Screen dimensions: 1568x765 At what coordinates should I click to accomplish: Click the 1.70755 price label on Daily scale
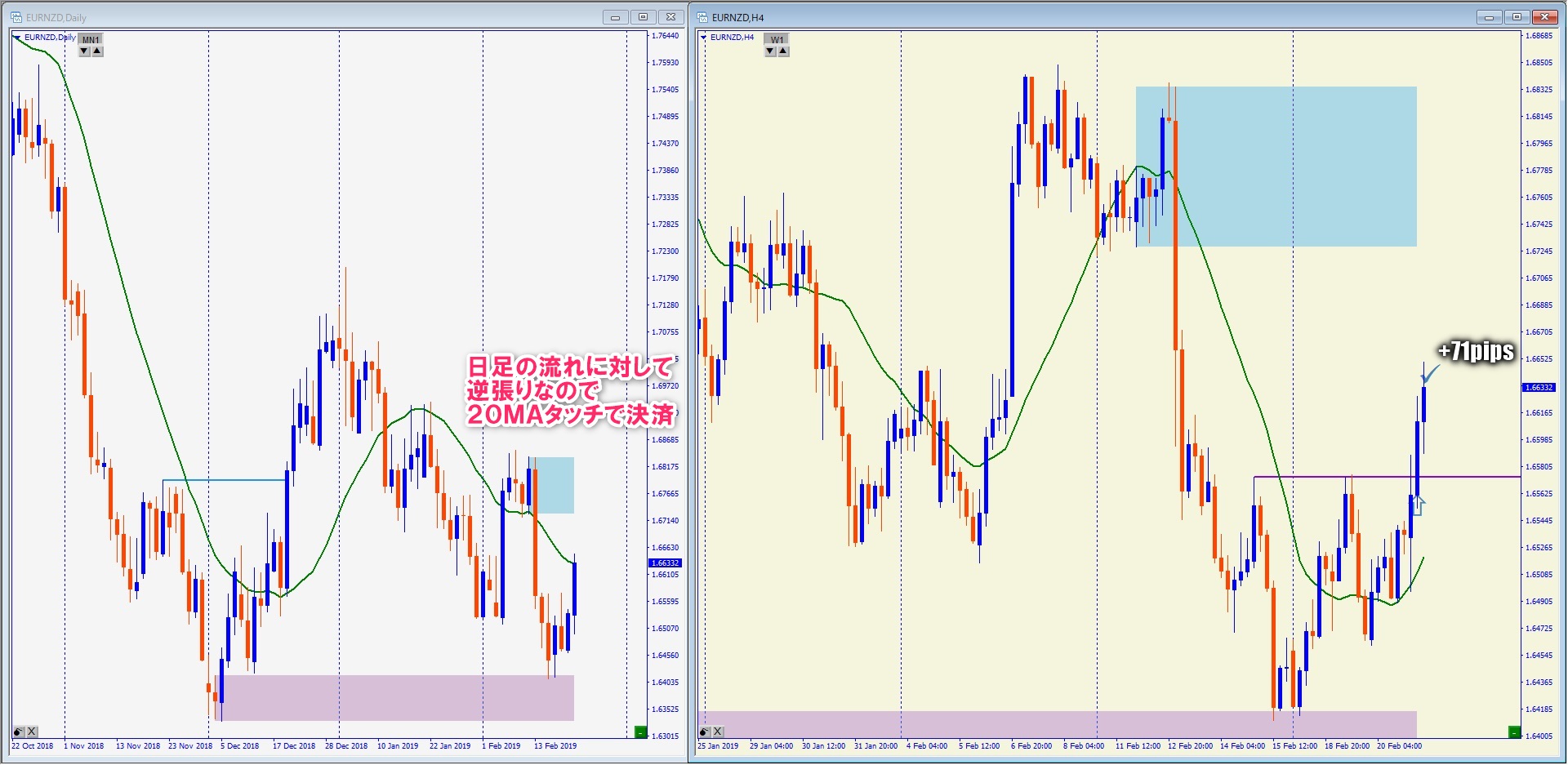coord(665,332)
